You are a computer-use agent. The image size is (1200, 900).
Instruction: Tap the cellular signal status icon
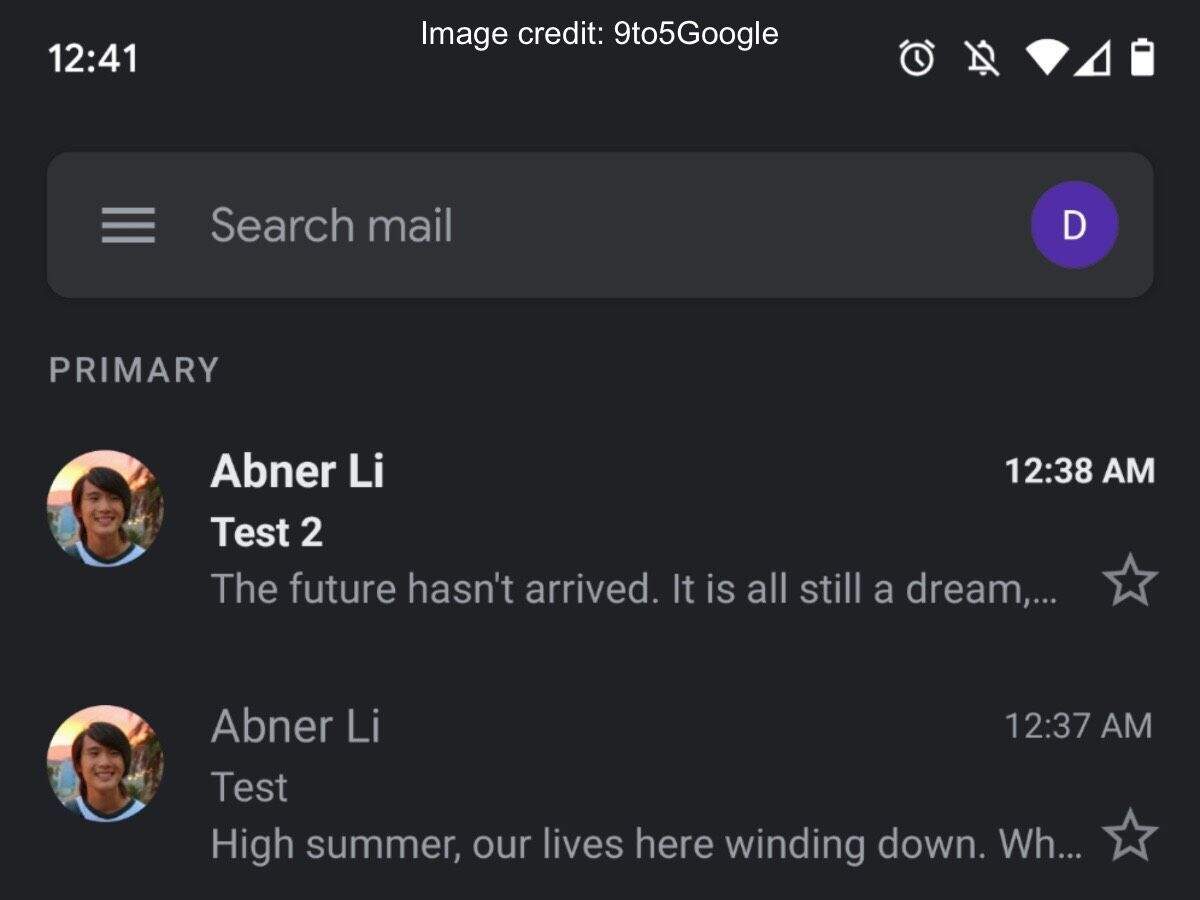pos(1094,59)
